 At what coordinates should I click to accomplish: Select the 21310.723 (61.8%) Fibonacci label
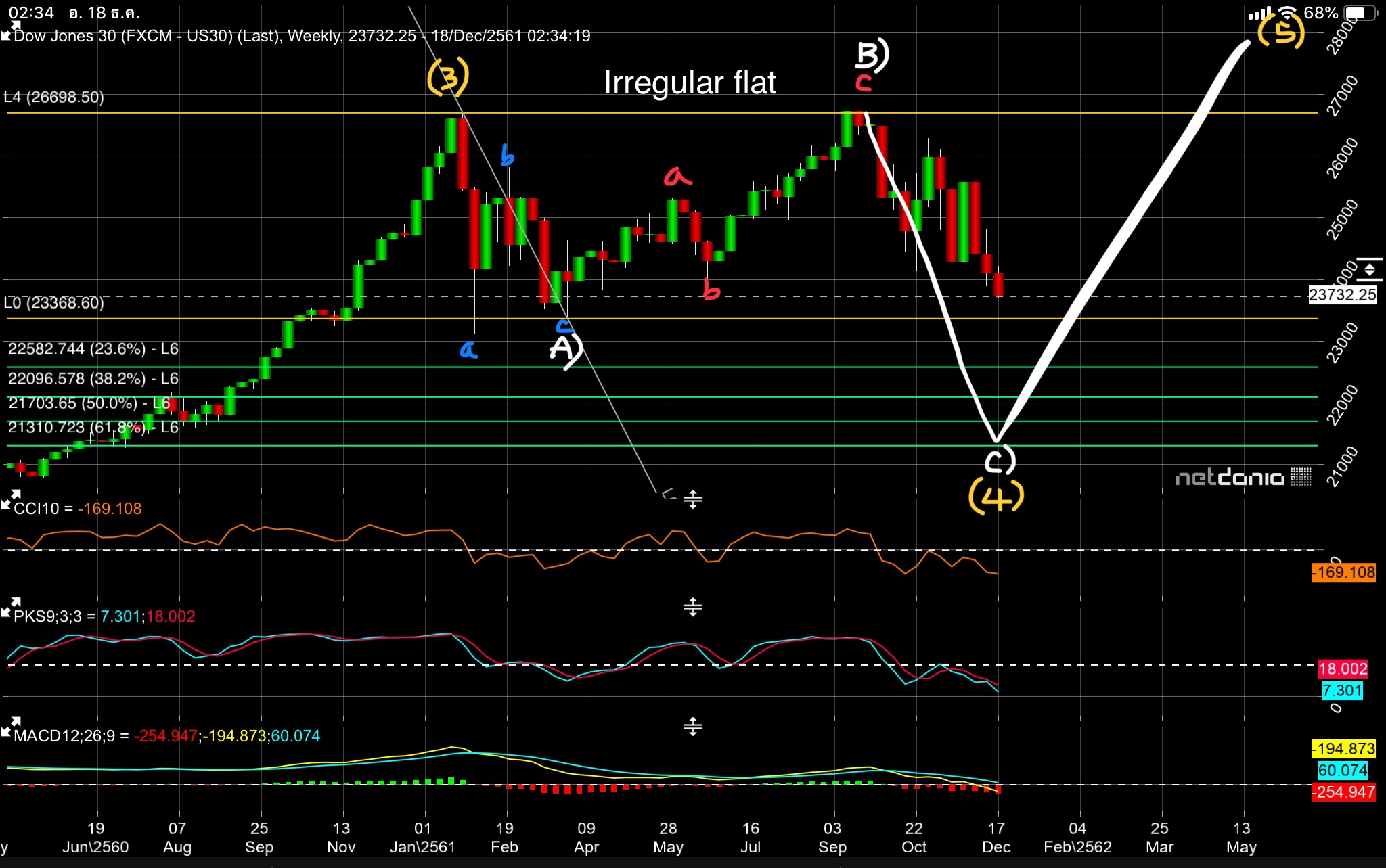[x=93, y=428]
